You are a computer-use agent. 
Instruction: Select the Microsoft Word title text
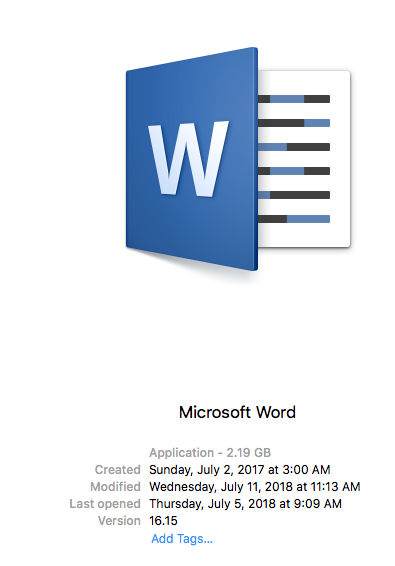coord(237,412)
